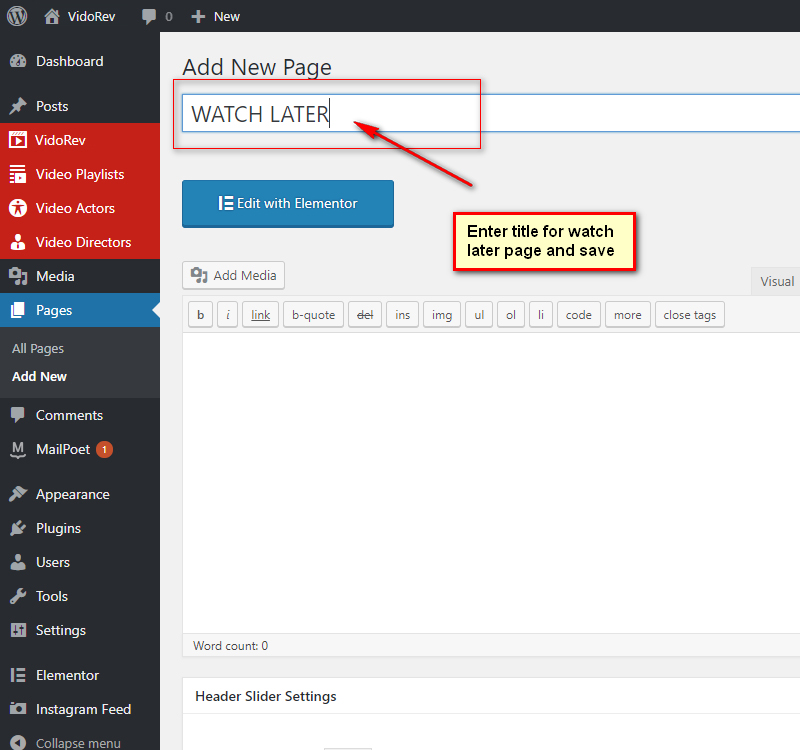Screen dimensions: 800x750
Task: Expand the New content dropdown in admin bar
Action: 216,16
